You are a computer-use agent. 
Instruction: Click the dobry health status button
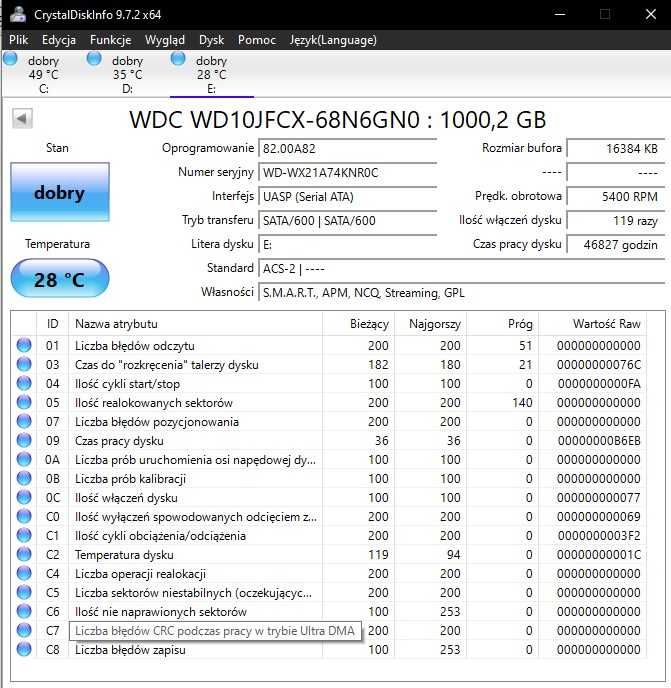click(x=60, y=192)
